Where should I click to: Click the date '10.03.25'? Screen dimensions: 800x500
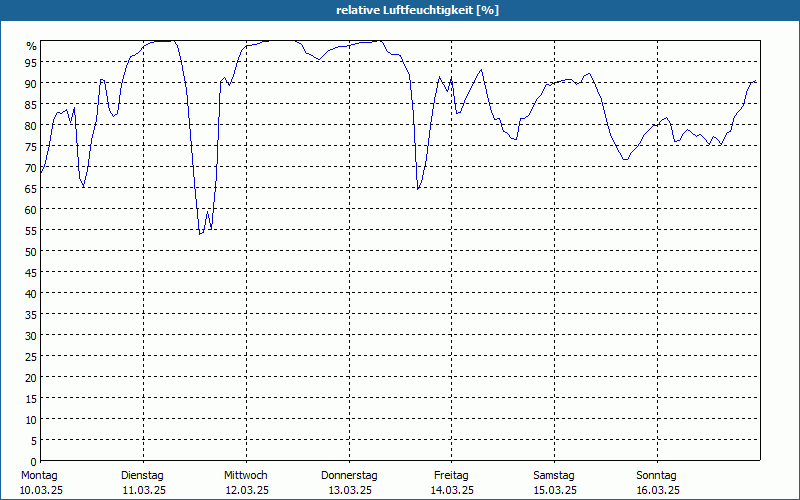pyautogui.click(x=41, y=490)
